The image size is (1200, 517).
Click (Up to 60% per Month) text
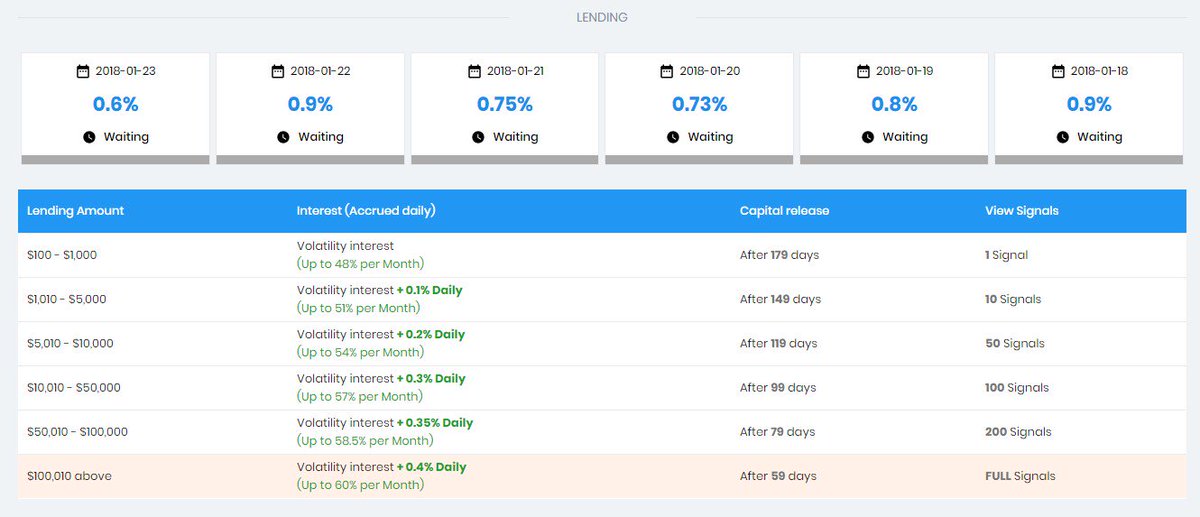360,485
